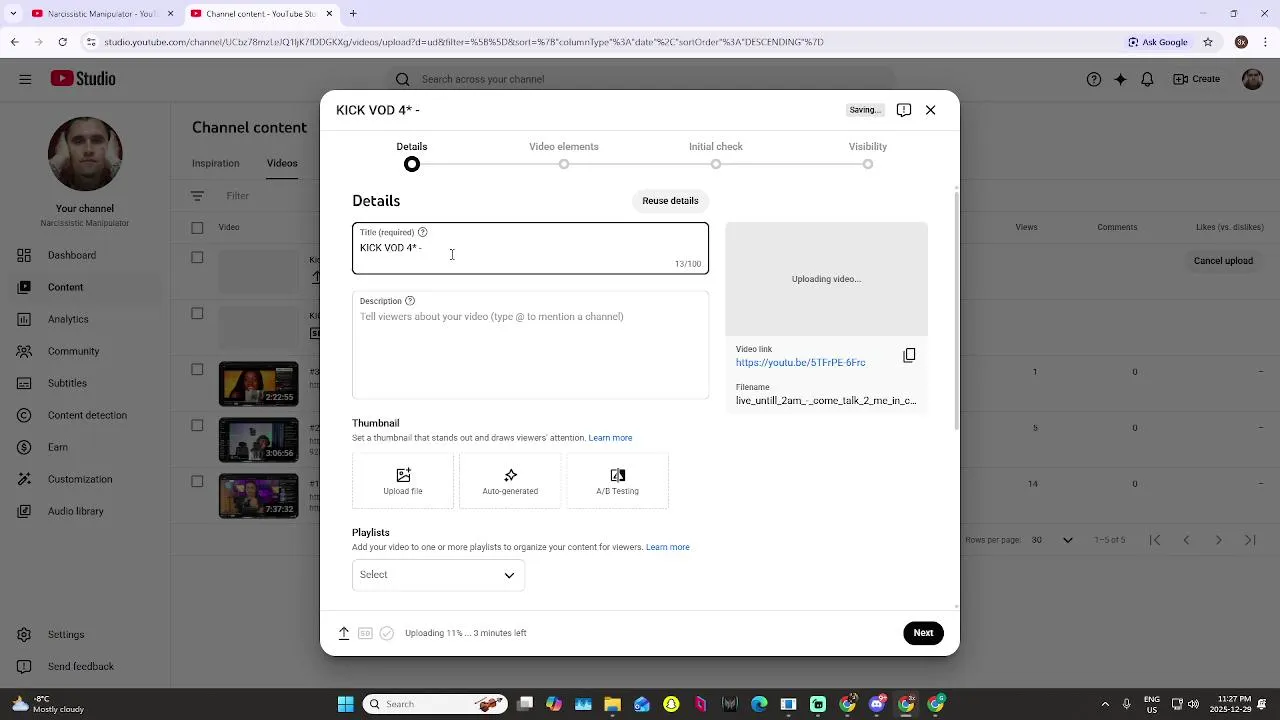This screenshot has width=1280, height=720.
Task: Select checkbox for the 3:06:56 video
Action: tap(197, 425)
